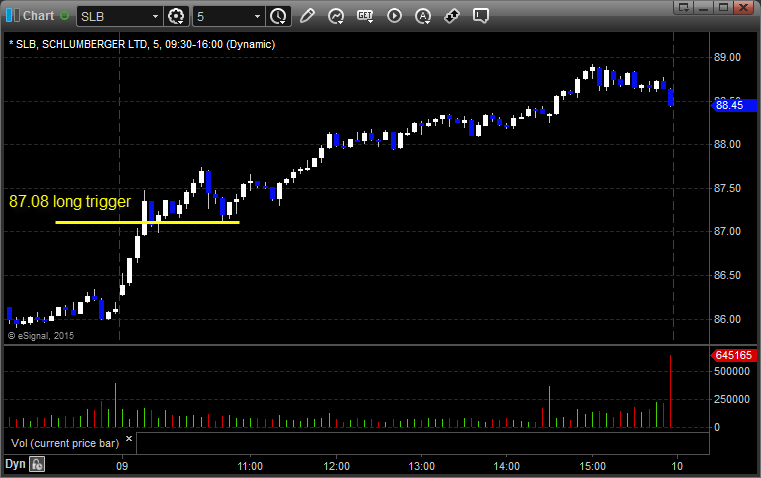Maximize the chart window
Screen dimensions: 761x478
723,7
